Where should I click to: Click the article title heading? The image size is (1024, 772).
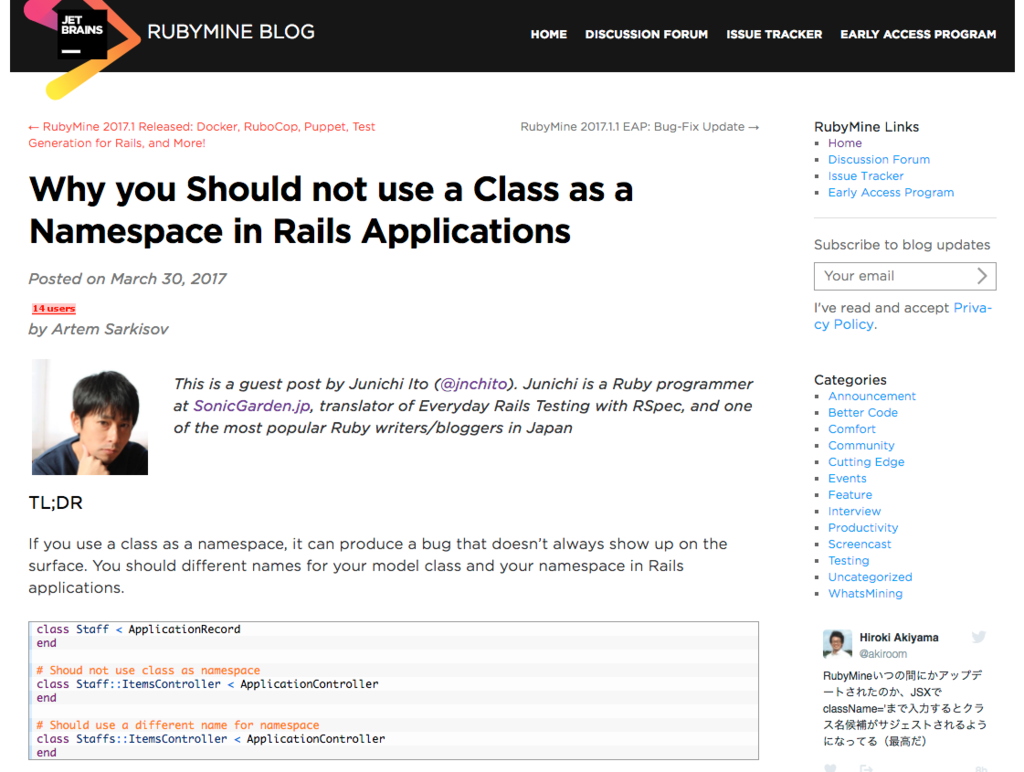331,210
